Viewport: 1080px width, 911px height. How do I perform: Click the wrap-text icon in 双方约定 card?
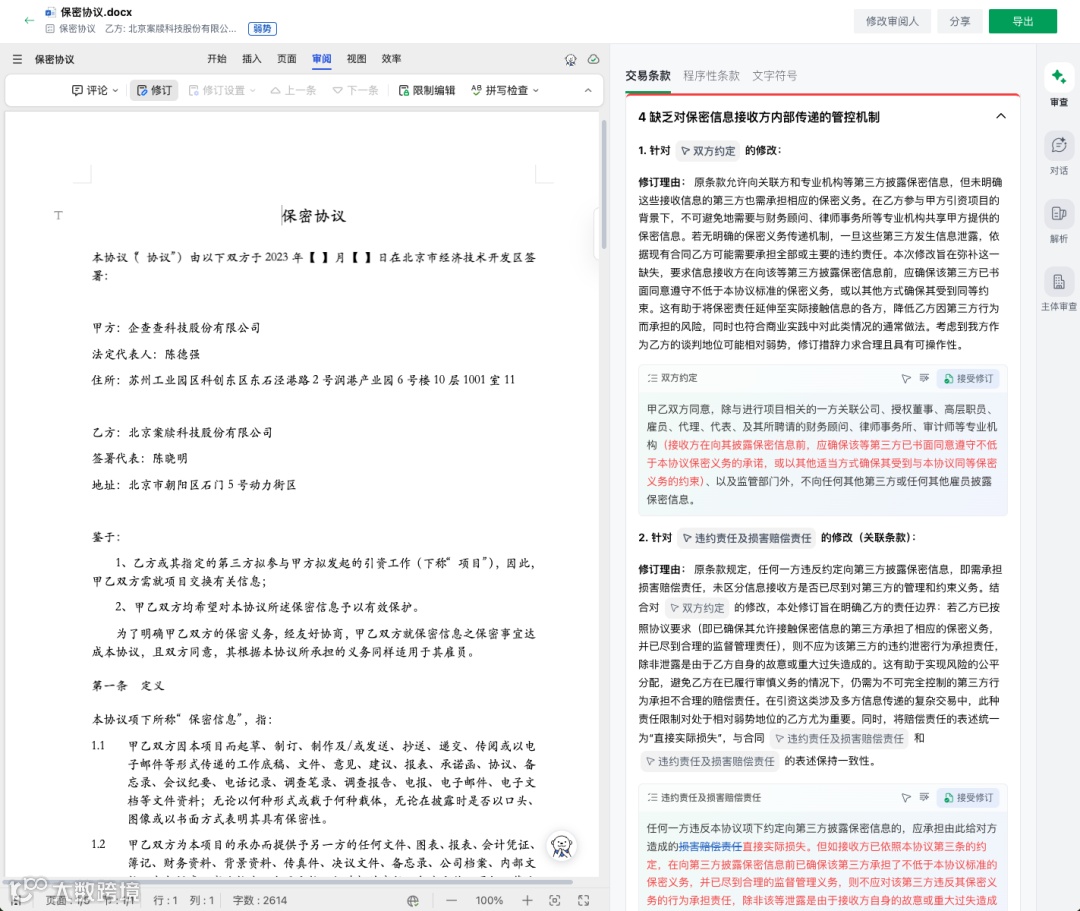point(924,378)
